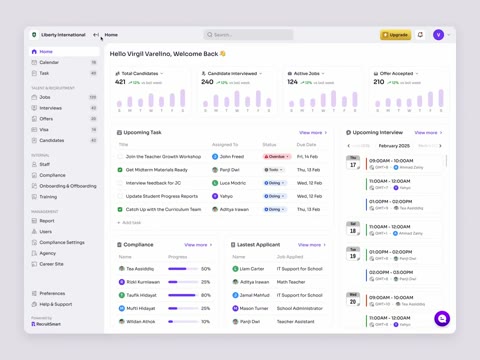Click Tea Assiddiq's 50% progress bar
The width and height of the screenshot is (480, 360).
(182, 269)
